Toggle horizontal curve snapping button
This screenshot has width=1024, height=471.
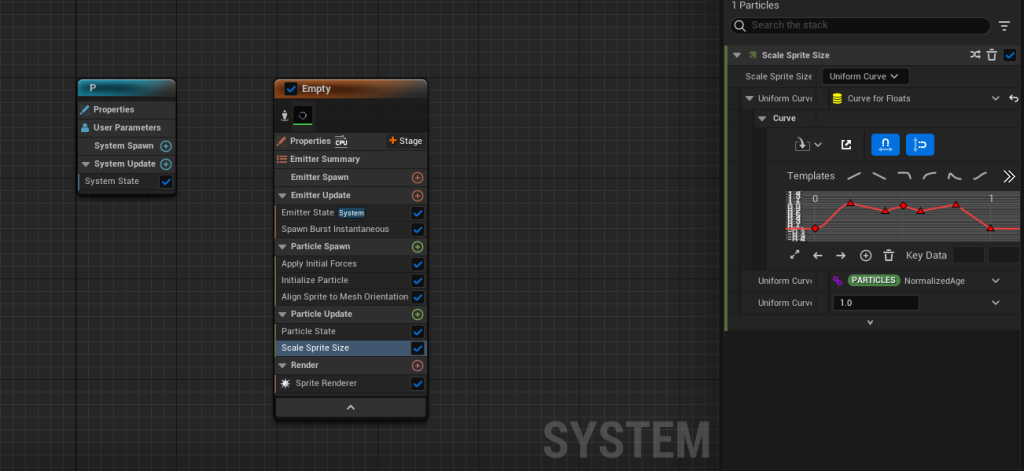884,145
